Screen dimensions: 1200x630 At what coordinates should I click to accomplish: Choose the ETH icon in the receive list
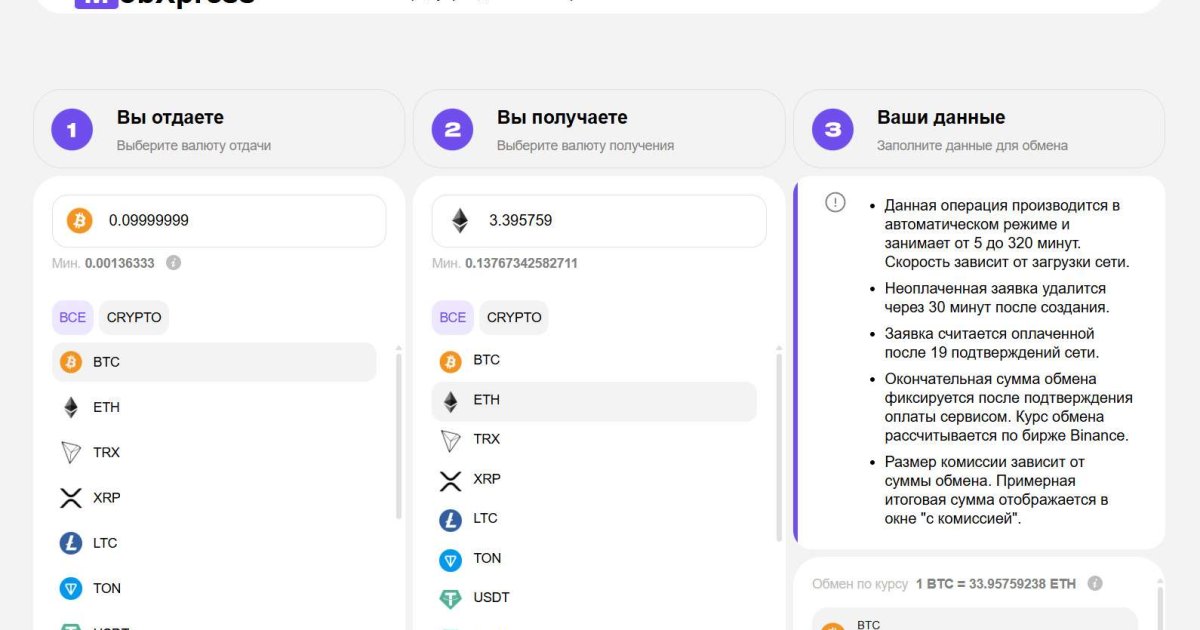tap(451, 401)
